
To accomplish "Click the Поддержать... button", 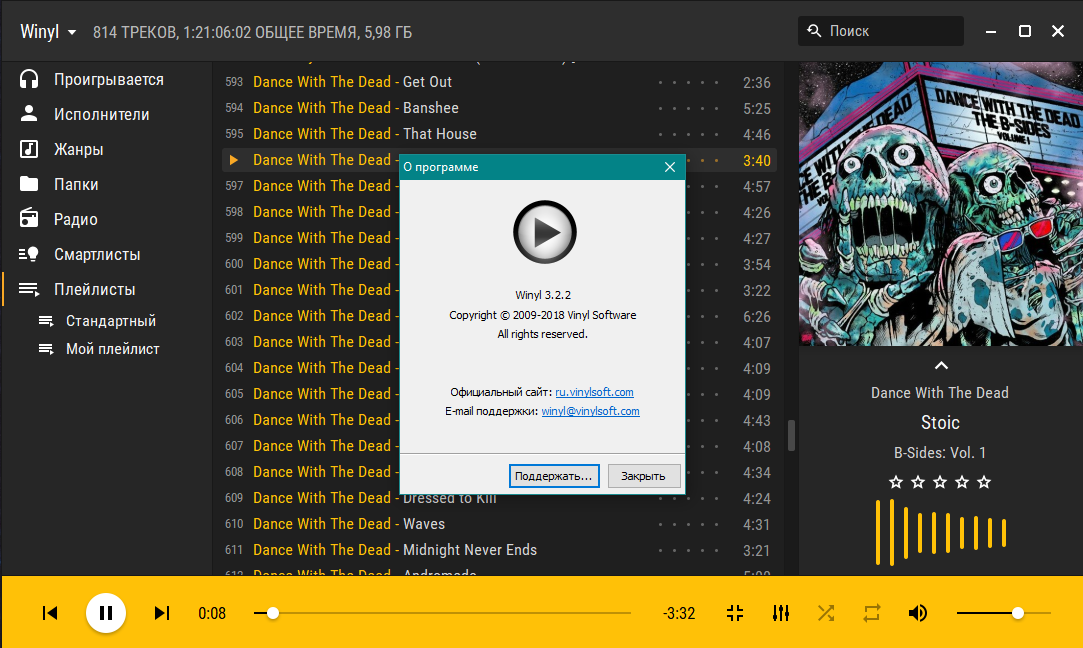I will [554, 476].
